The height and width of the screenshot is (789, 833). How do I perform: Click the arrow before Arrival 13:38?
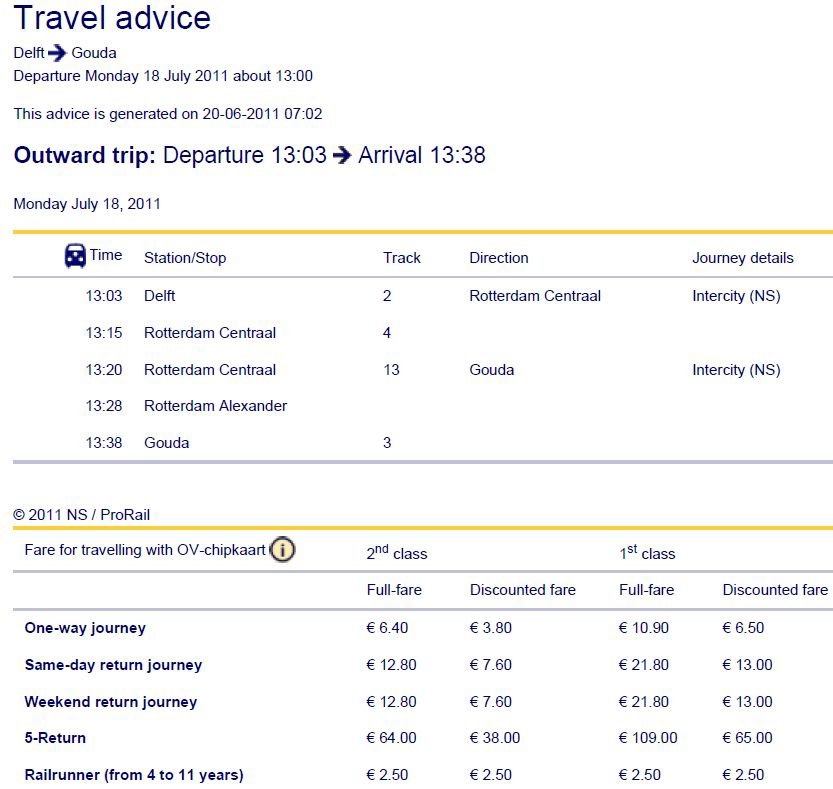342,155
